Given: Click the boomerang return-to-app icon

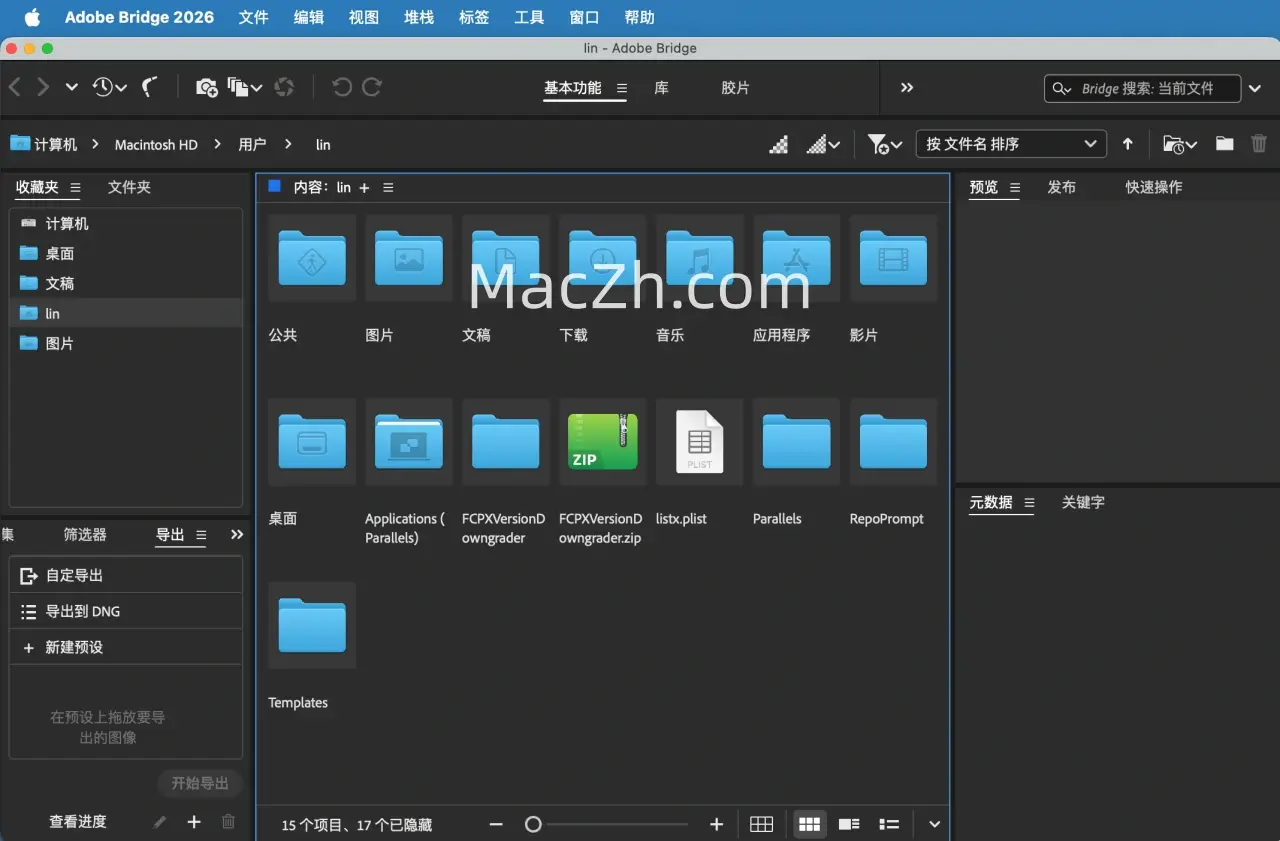Looking at the screenshot, I should [x=150, y=88].
